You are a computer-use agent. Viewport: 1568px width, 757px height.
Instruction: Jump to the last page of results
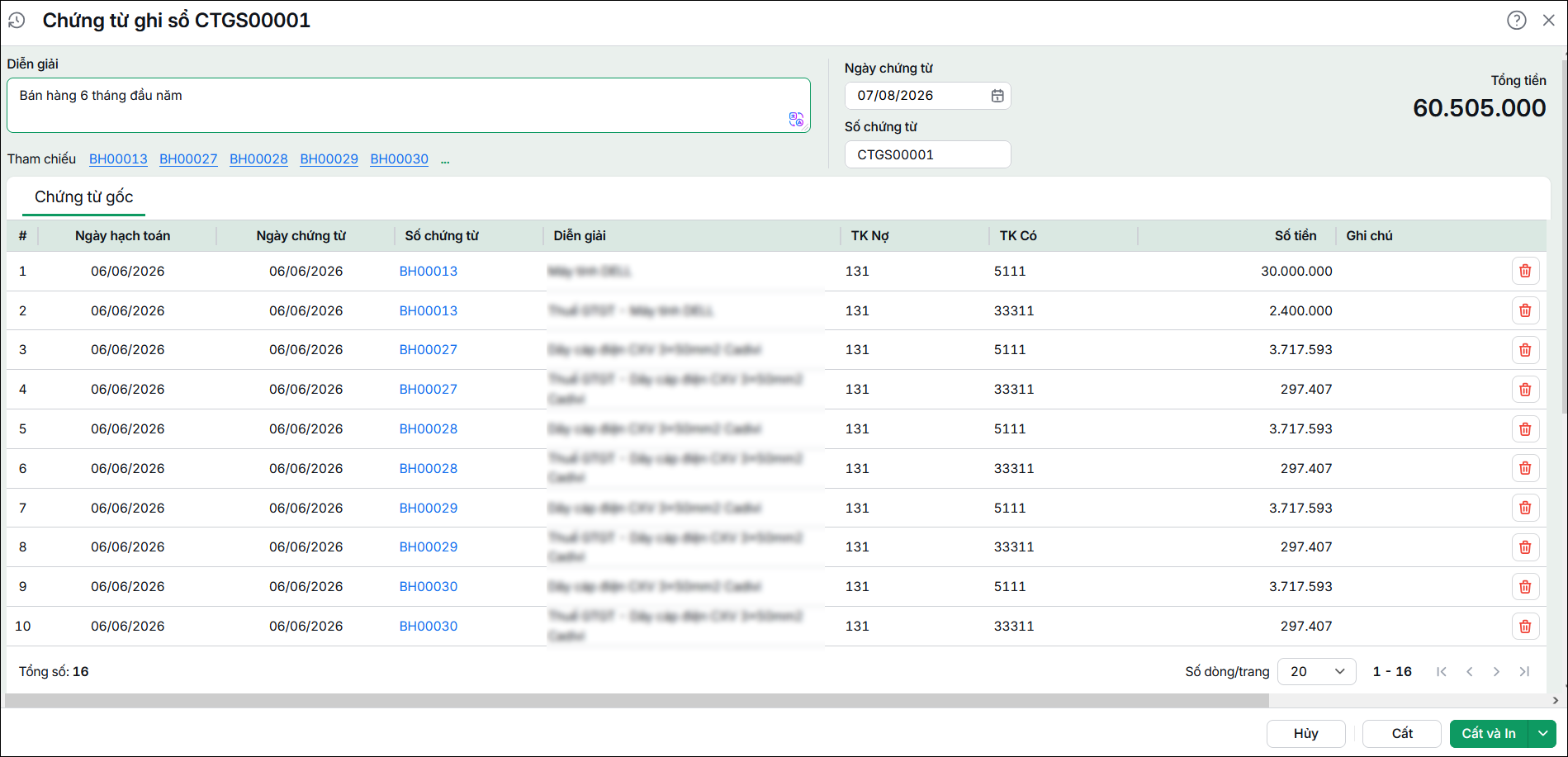pos(1524,672)
